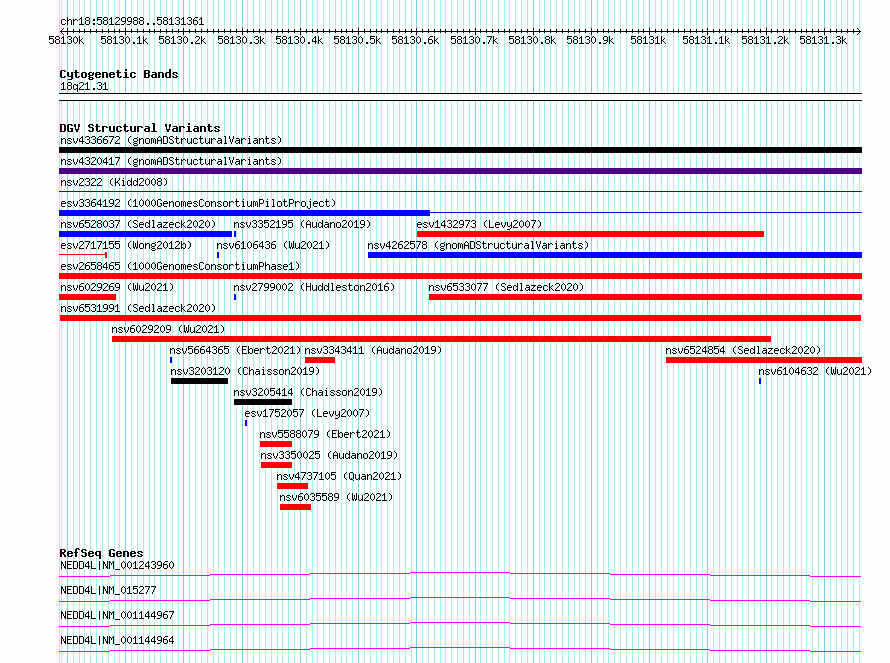Viewport: 890px width, 663px height.
Task: Open nsv6531991 (Sedlazeck2020) label
Action: [x=138, y=308]
